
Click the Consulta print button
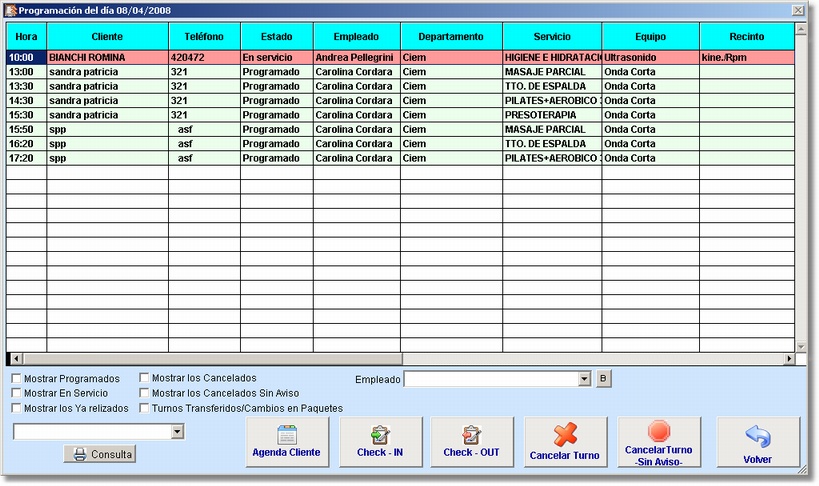(100, 454)
